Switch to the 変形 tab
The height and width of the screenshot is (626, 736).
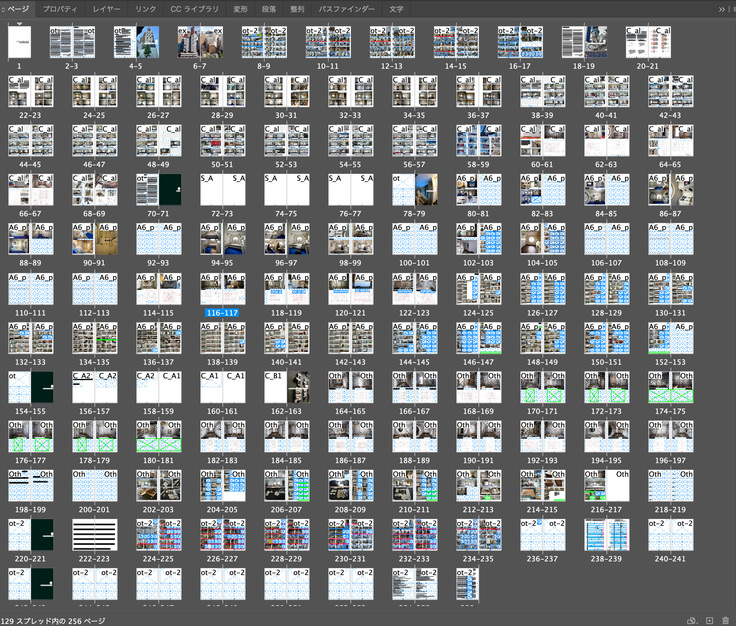(240, 8)
